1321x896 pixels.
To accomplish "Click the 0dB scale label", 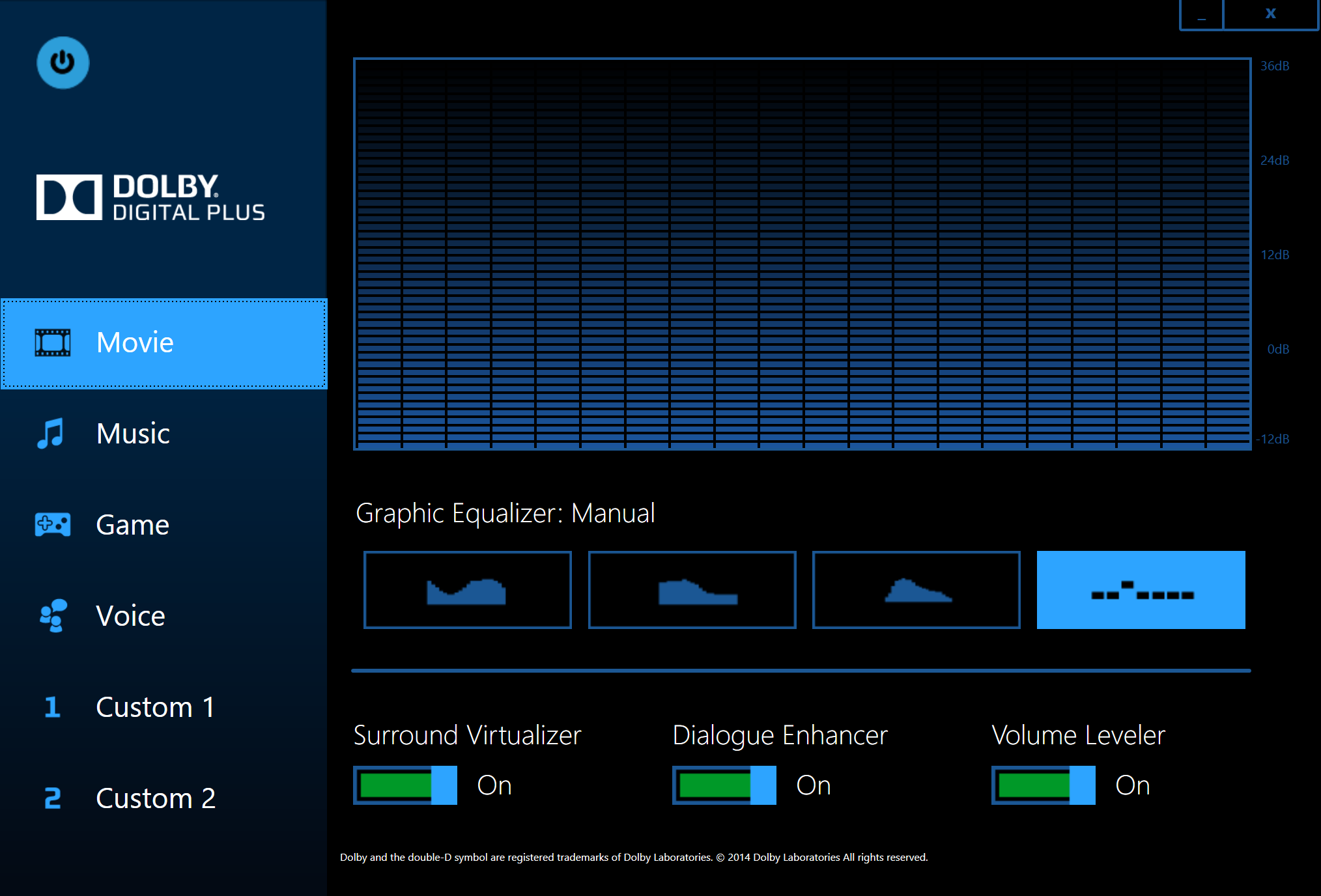I will click(x=1278, y=349).
